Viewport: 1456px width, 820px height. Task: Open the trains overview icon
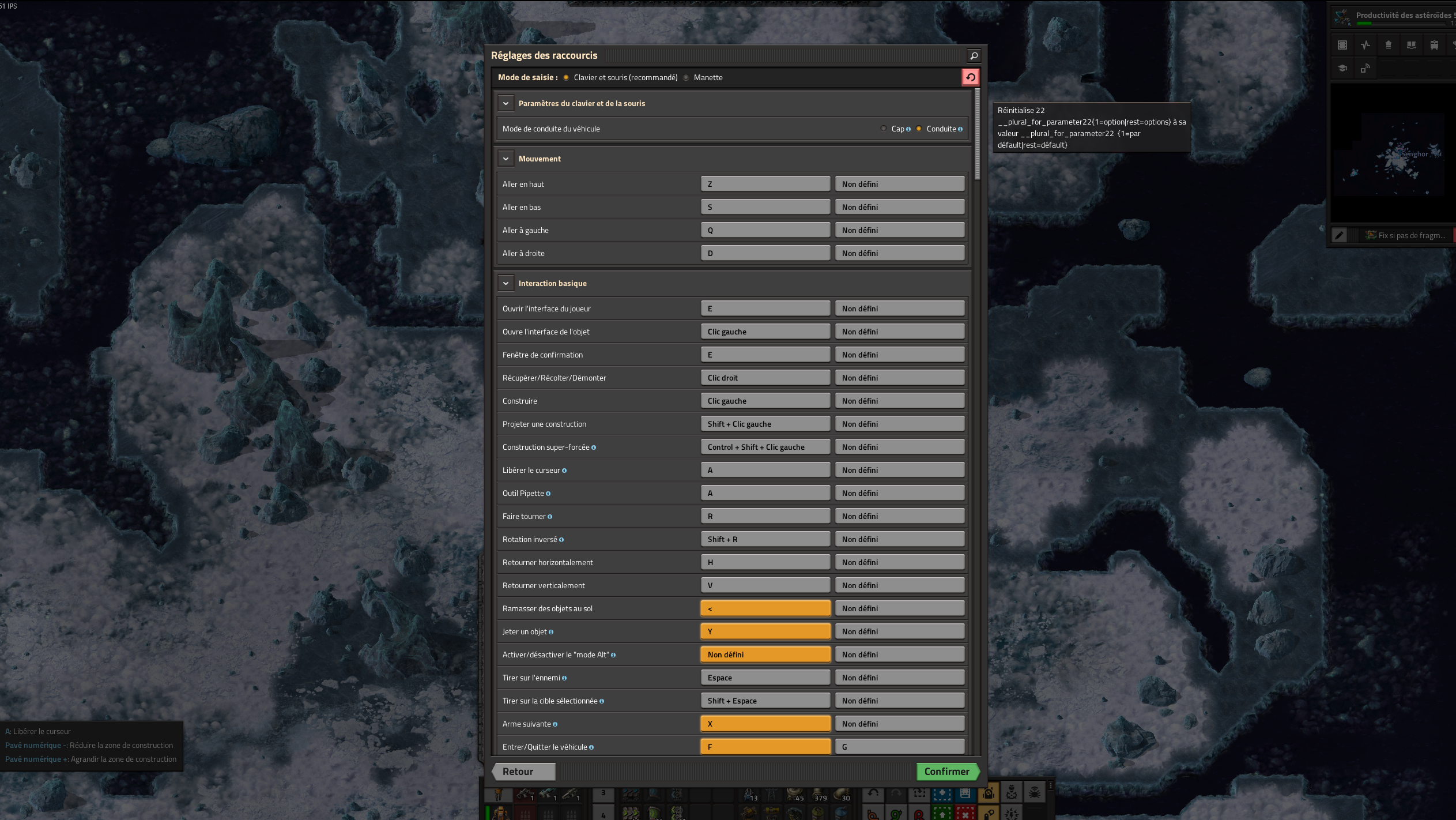1435,45
